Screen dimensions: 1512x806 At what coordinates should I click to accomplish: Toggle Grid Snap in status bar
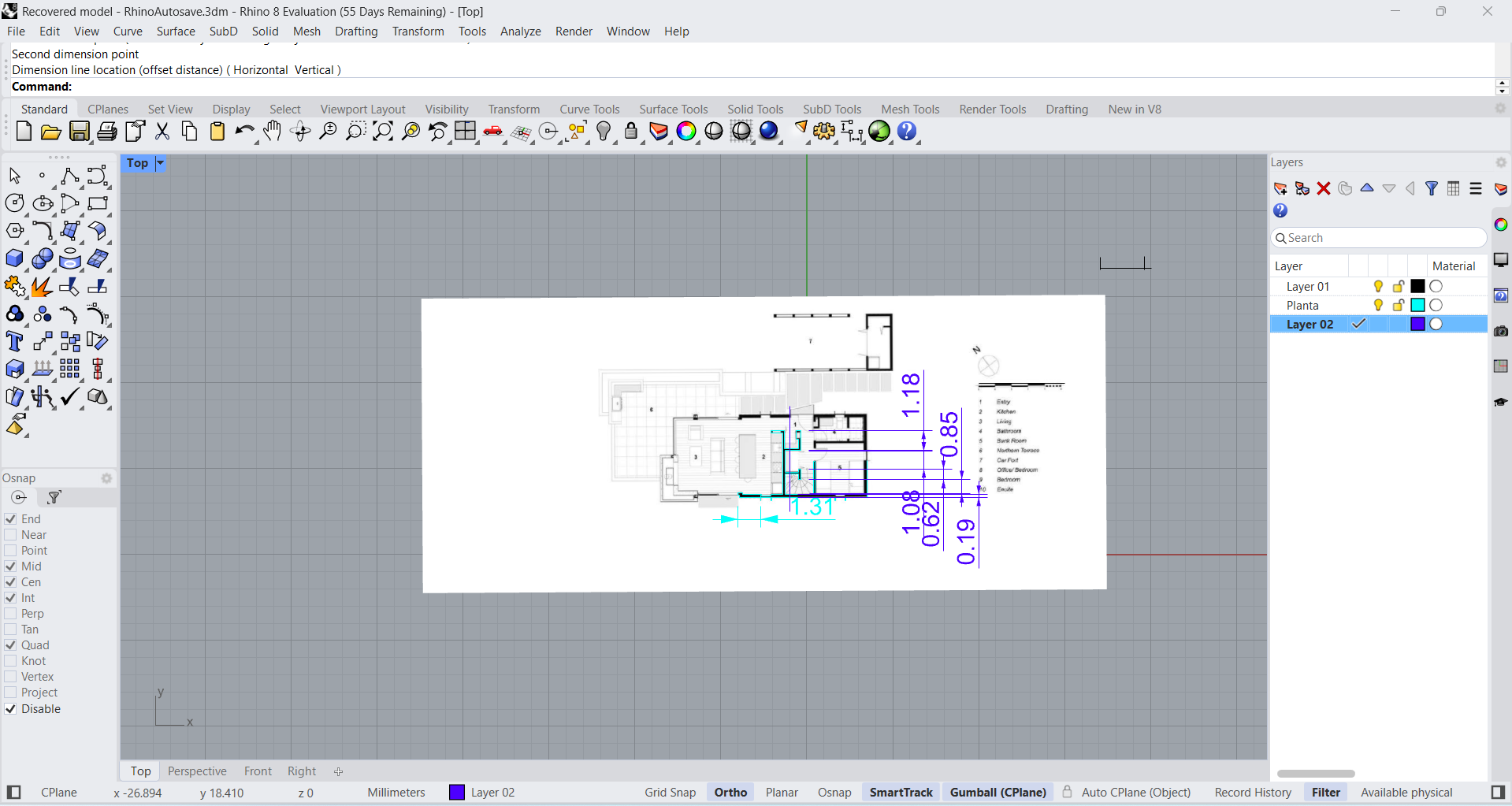(x=670, y=793)
